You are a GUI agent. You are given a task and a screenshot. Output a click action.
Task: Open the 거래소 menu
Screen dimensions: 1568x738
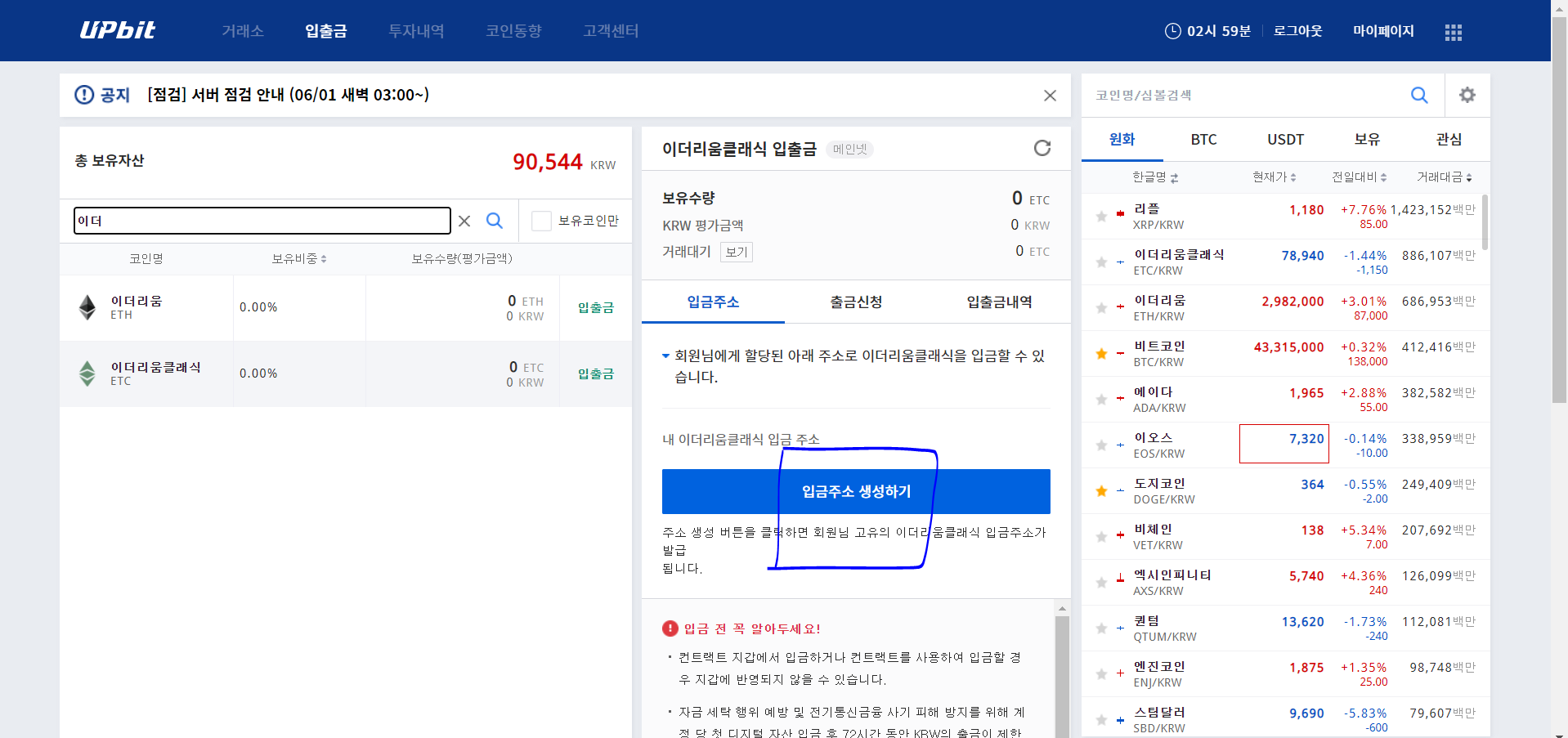click(243, 31)
